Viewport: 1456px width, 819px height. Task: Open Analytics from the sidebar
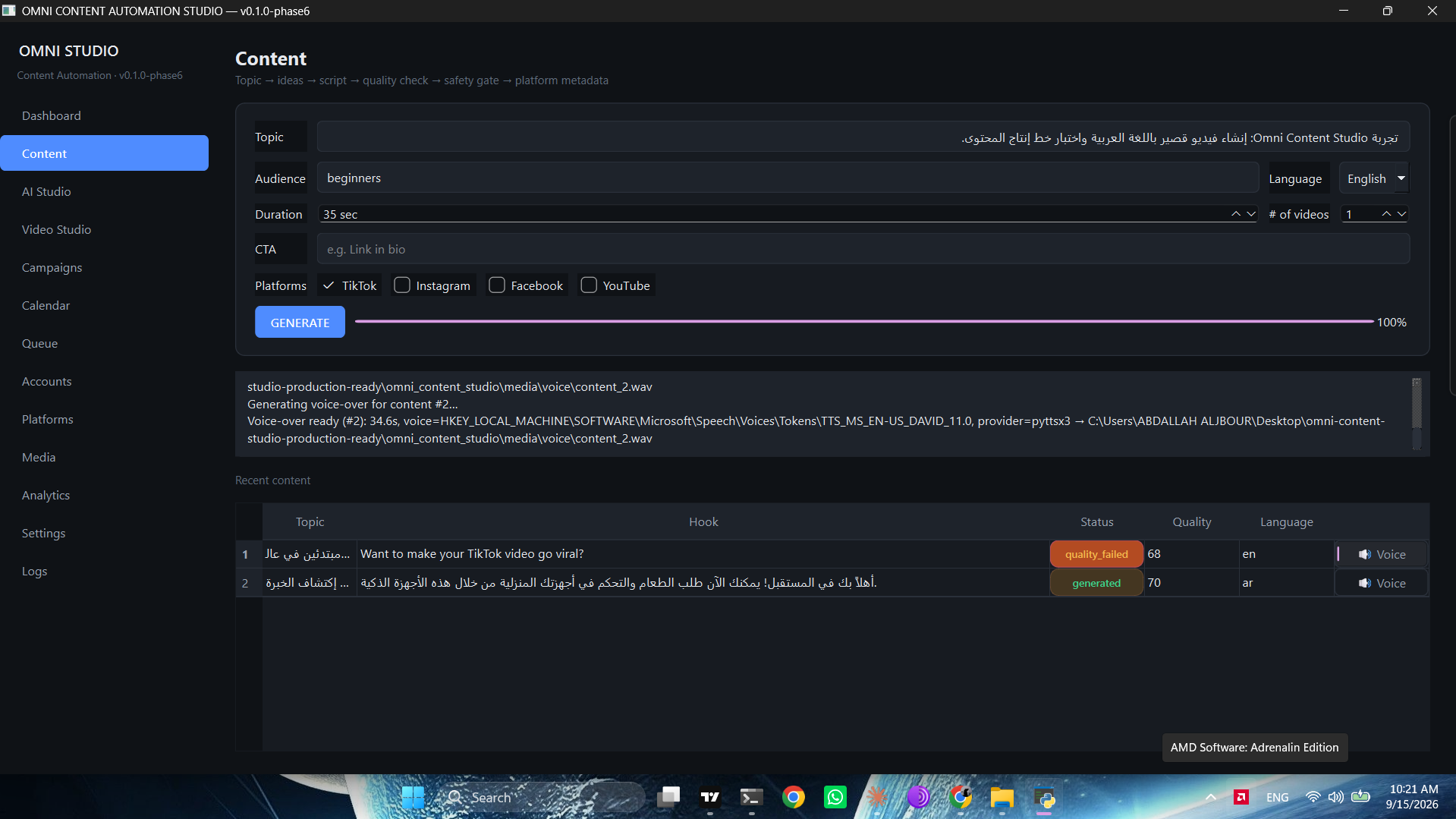[105, 495]
